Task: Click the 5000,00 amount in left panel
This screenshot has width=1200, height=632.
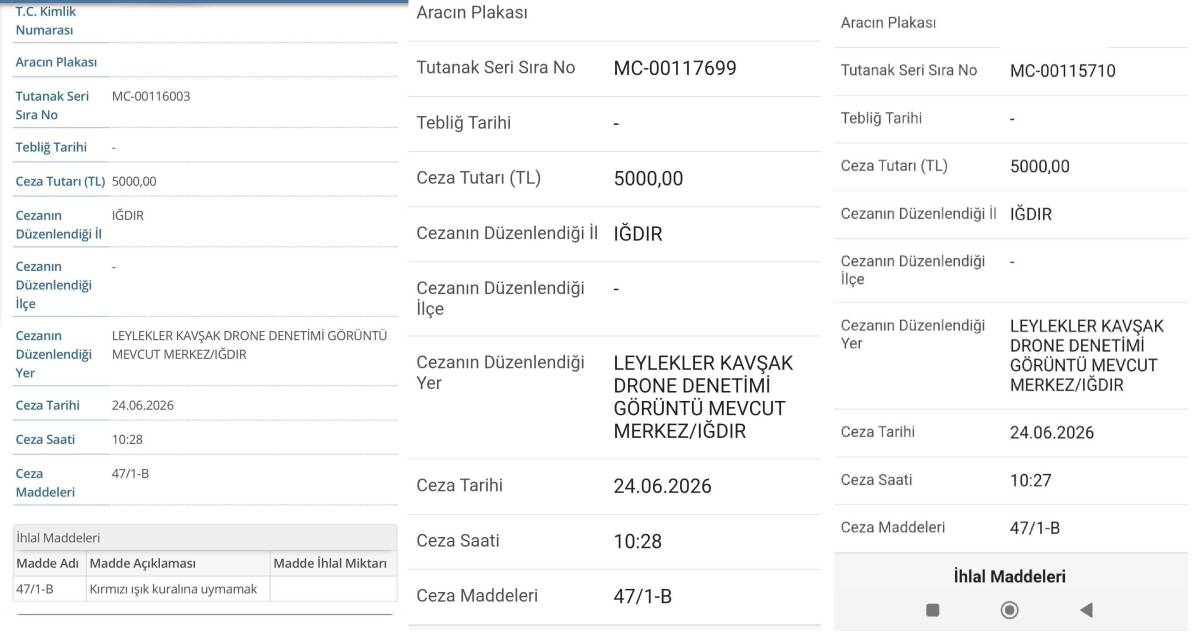Action: (134, 182)
